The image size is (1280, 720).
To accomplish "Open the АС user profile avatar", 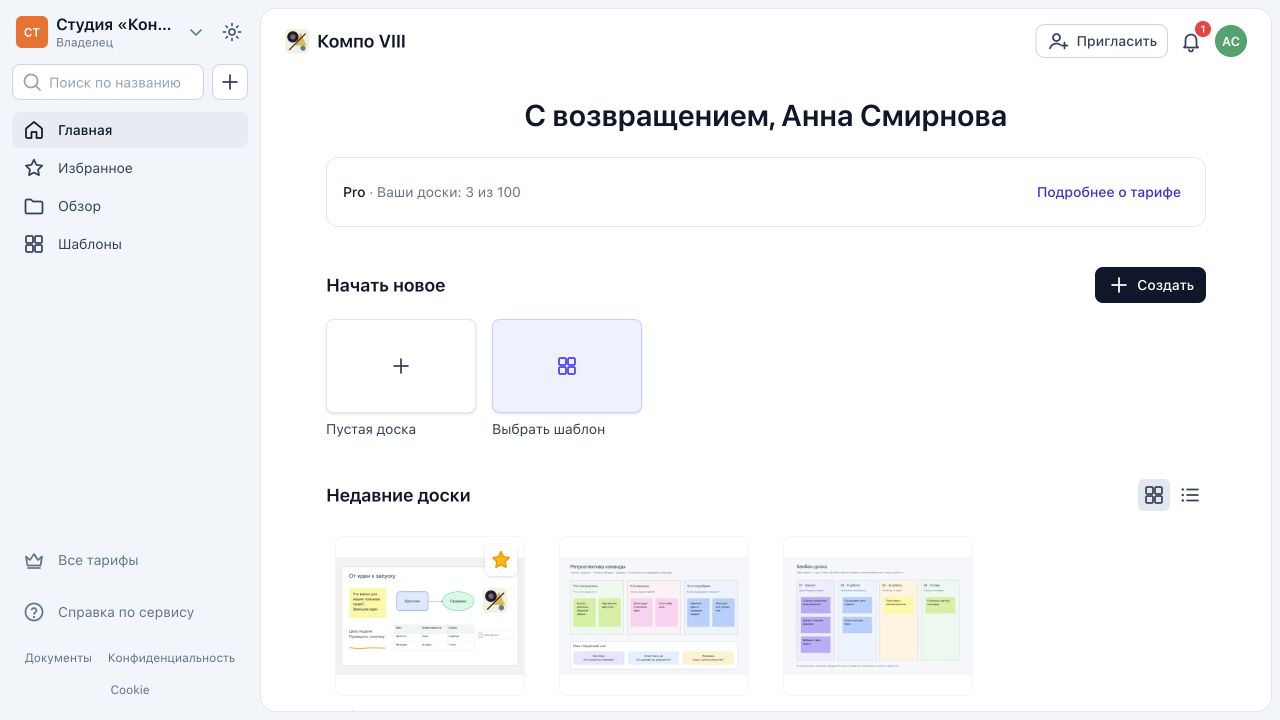I will (x=1231, y=41).
